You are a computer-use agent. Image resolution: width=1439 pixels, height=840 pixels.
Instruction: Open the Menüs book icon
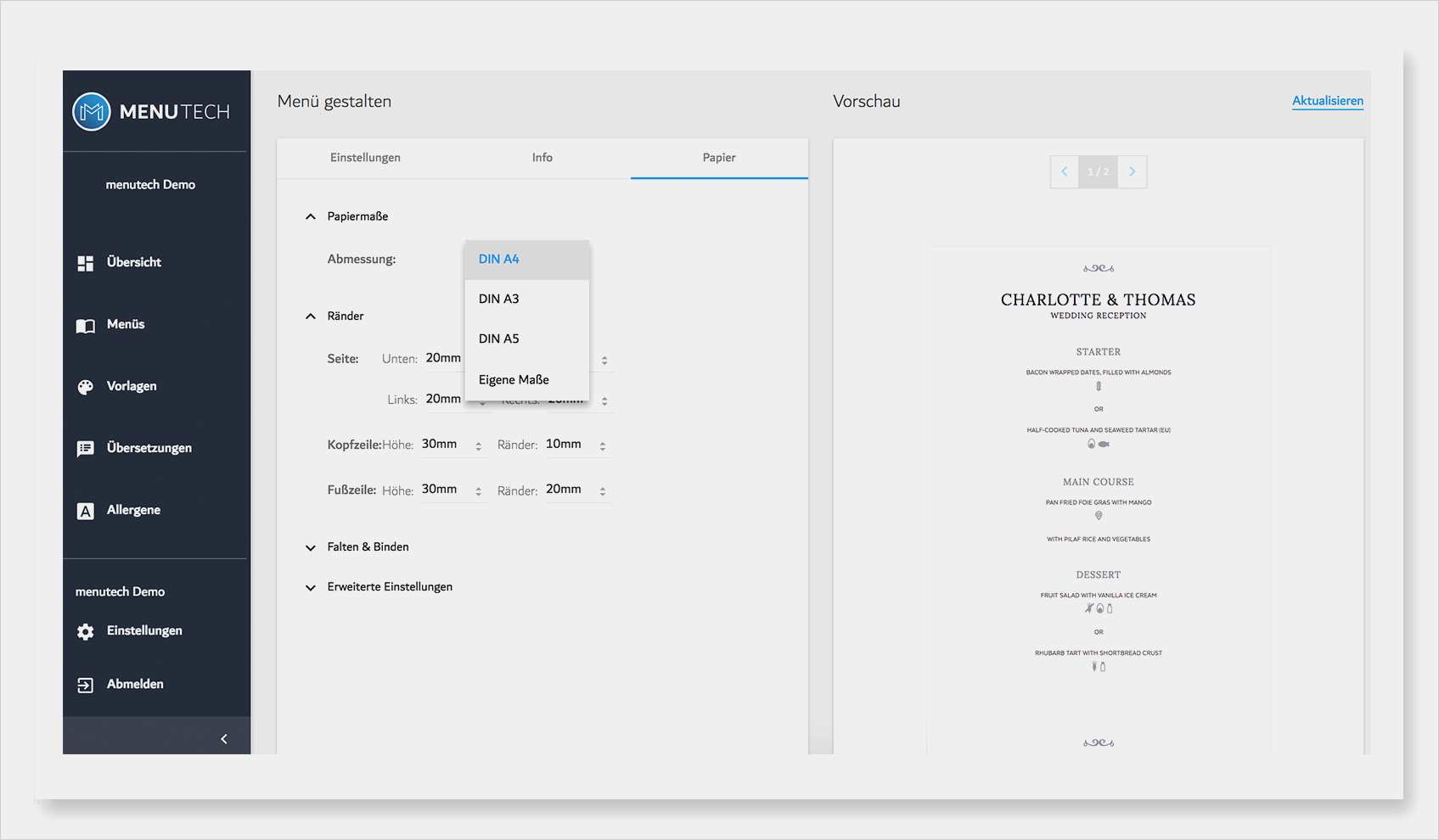86,326
